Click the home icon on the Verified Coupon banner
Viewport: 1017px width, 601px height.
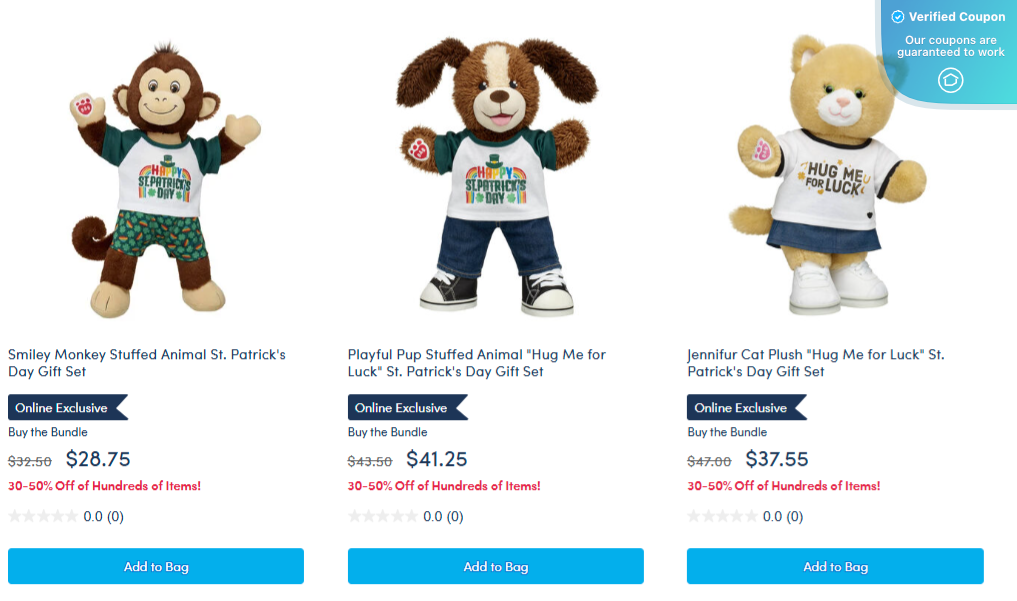point(948,82)
